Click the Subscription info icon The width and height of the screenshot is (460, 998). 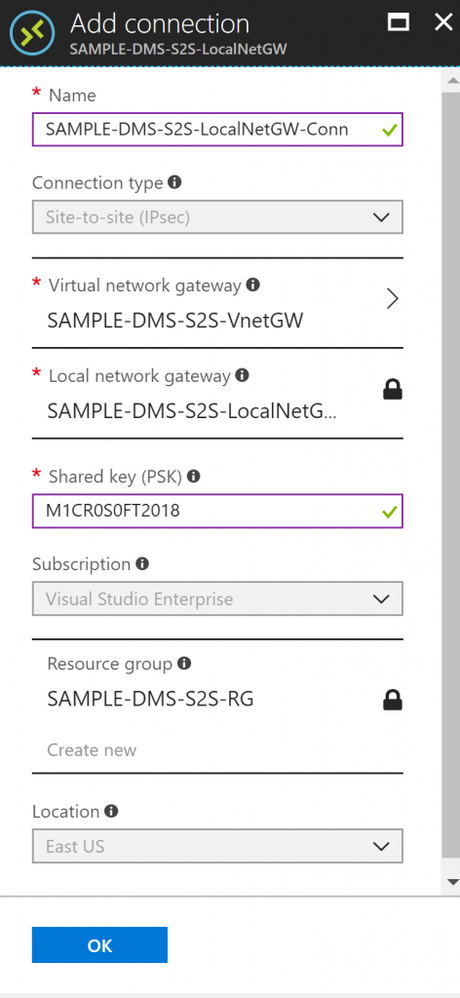click(x=143, y=563)
